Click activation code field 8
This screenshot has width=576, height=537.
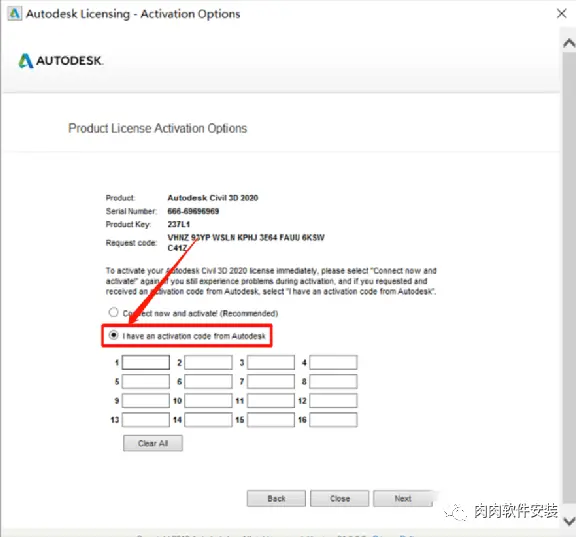coord(333,381)
